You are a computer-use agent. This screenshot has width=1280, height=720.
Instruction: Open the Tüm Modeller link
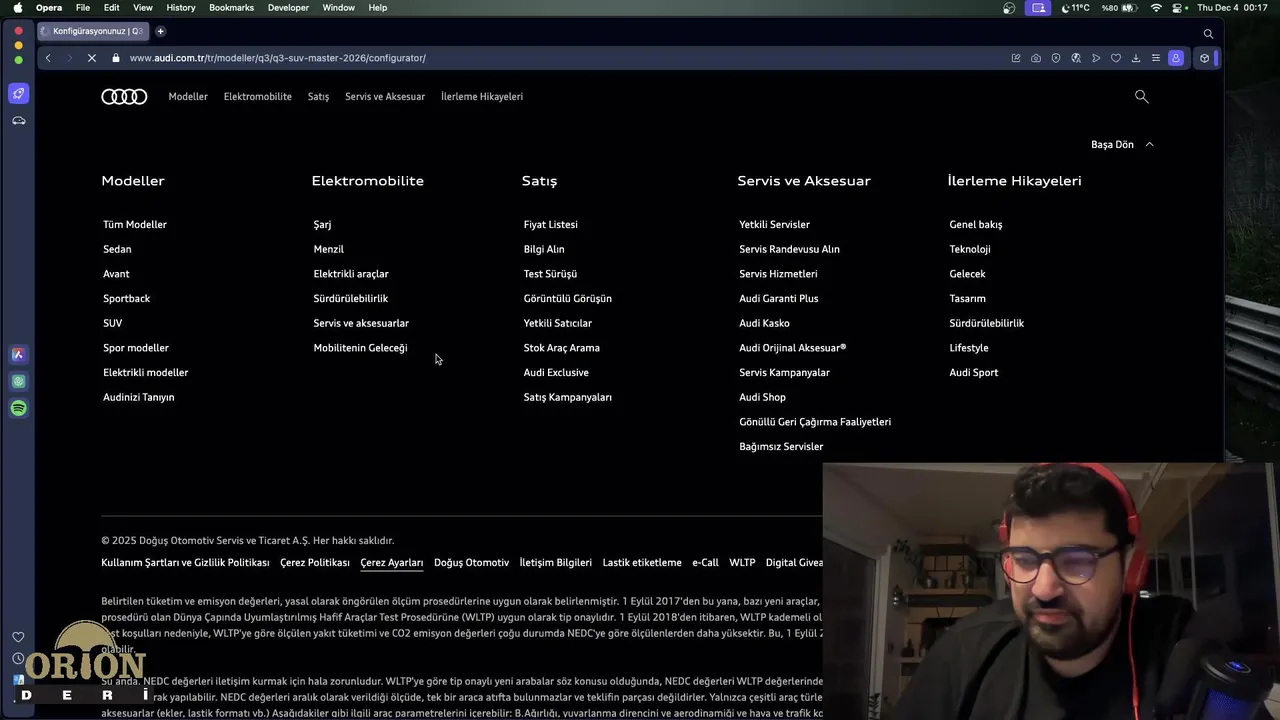(135, 225)
